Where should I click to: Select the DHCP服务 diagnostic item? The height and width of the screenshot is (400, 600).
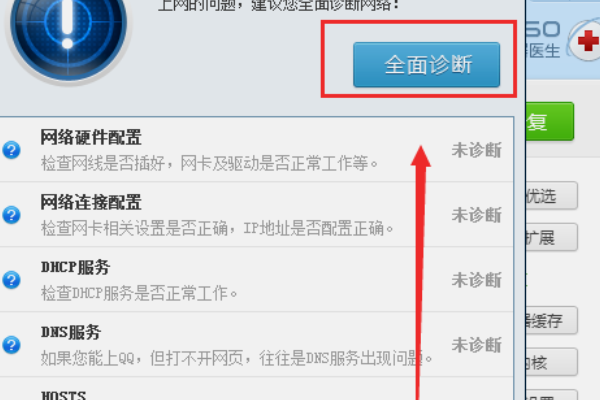pyautogui.click(x=256, y=279)
